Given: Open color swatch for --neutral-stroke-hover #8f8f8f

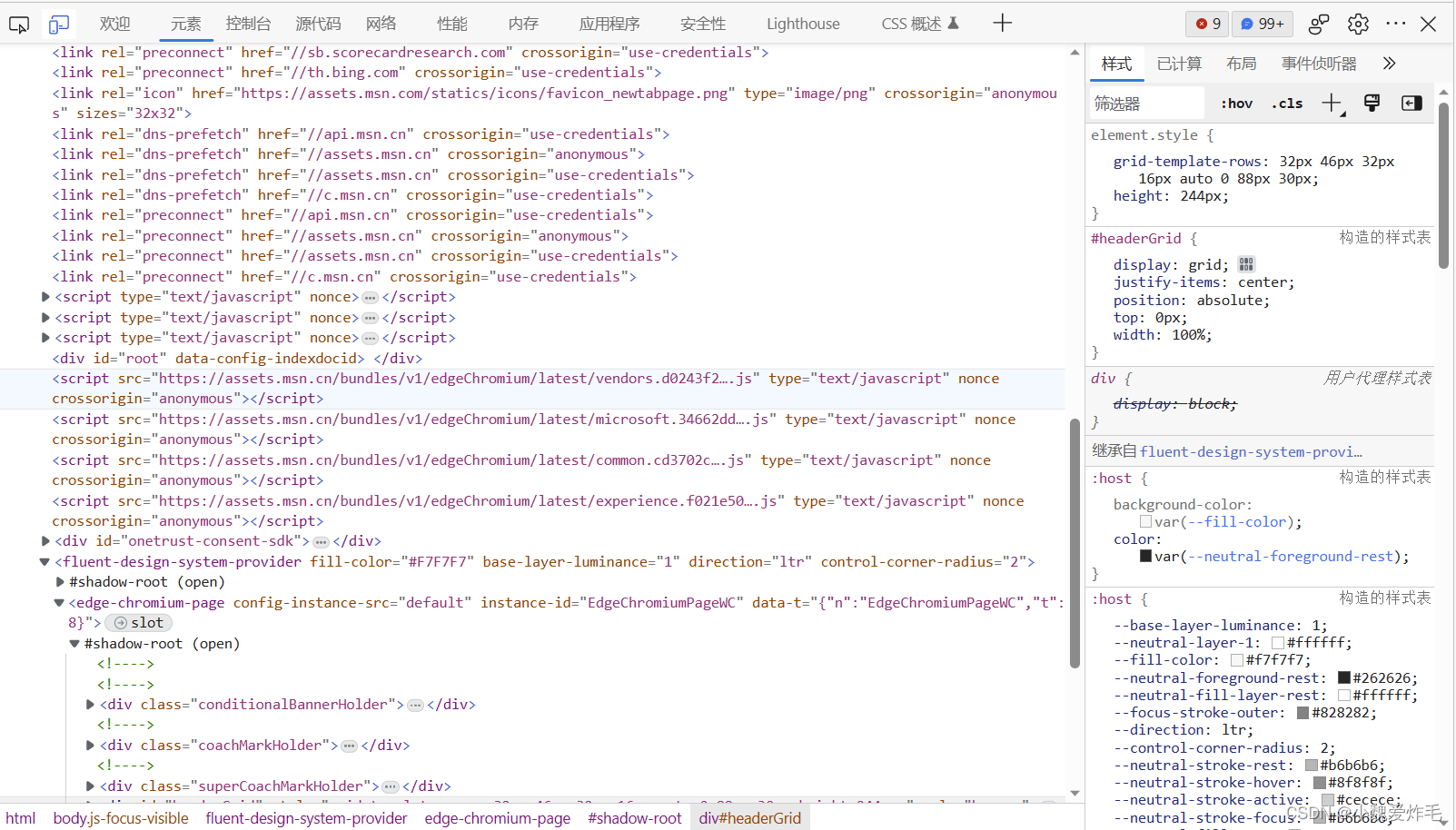Looking at the screenshot, I should pos(1319,783).
